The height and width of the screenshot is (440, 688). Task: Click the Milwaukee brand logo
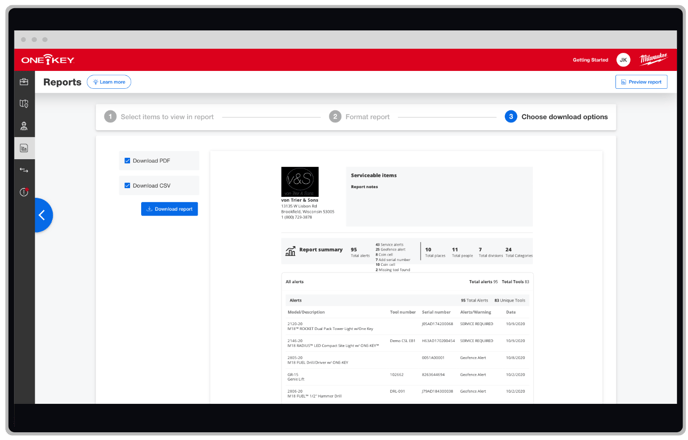pyautogui.click(x=653, y=59)
